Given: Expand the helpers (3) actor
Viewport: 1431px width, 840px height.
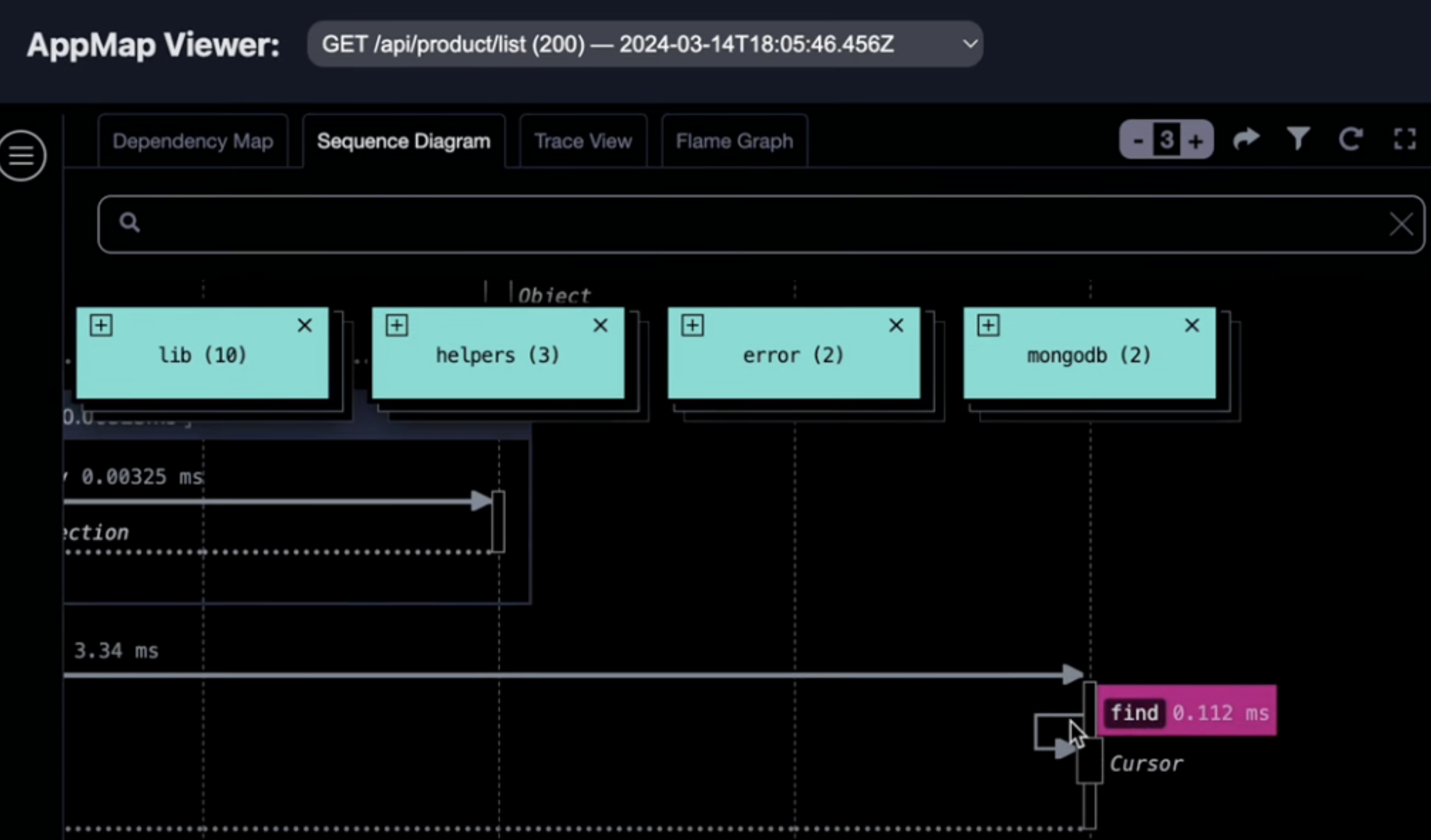Looking at the screenshot, I should click(396, 325).
